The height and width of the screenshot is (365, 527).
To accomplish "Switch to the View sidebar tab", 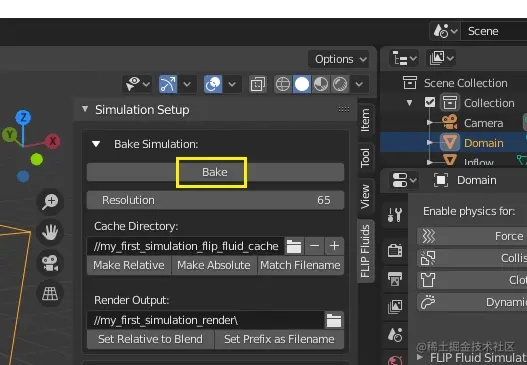I will 365,197.
